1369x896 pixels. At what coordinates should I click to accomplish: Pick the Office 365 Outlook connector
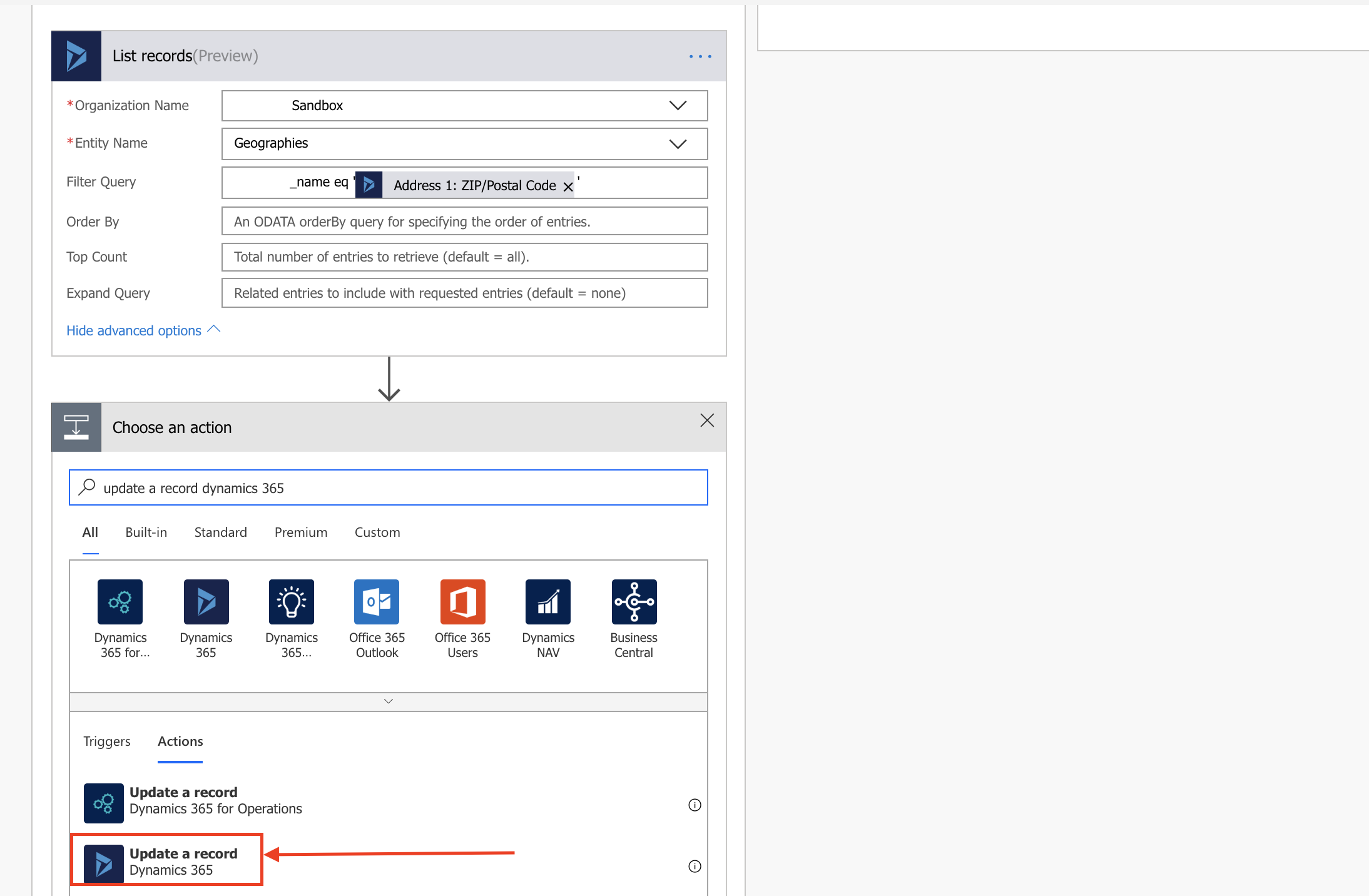point(377,602)
